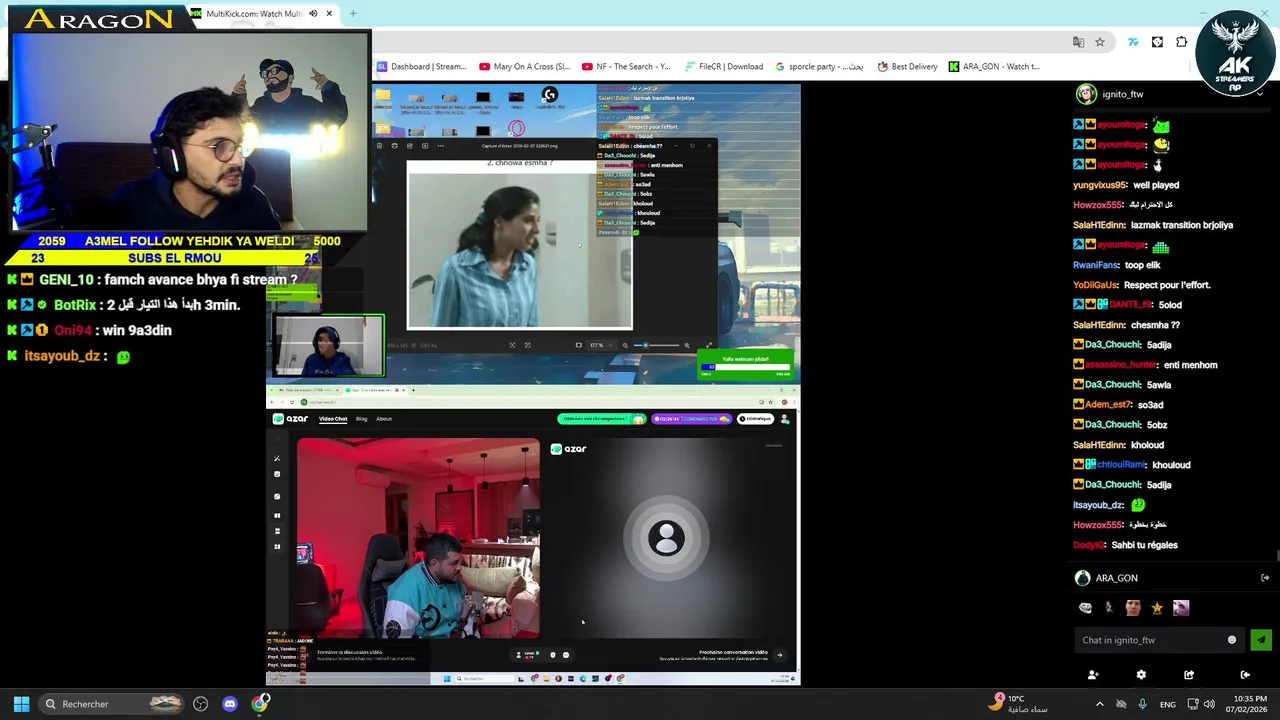Click the share/pop-out icon below chat

point(1189,675)
